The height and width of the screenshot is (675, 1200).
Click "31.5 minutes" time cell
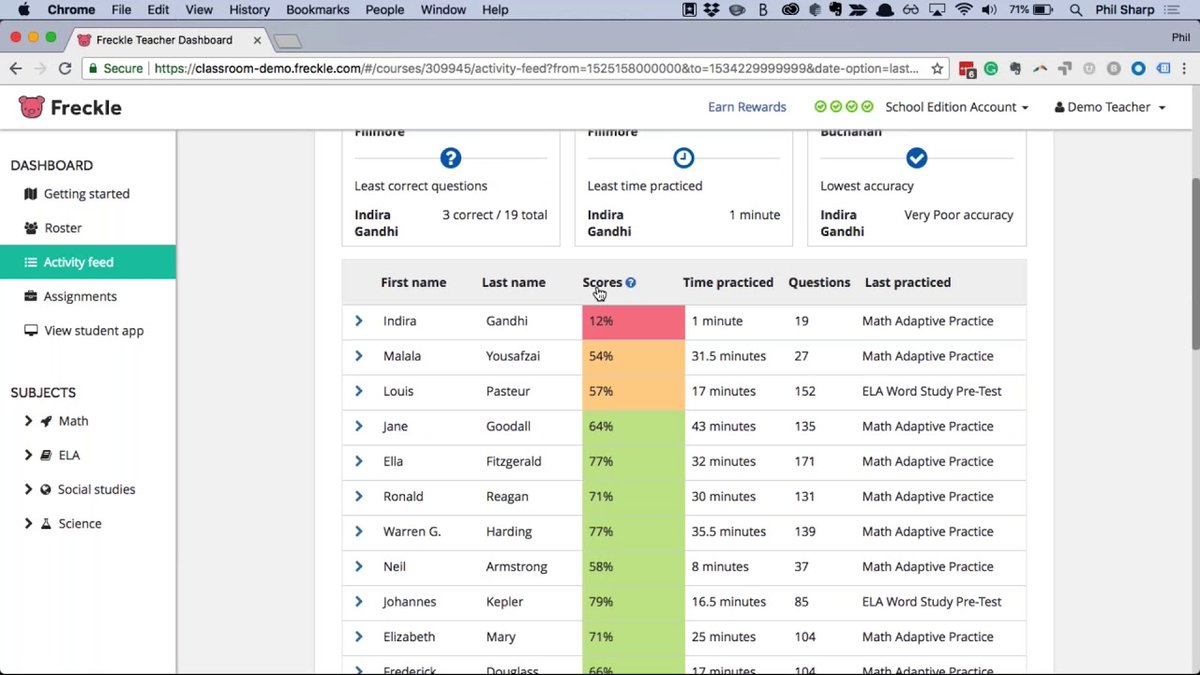click(x=729, y=356)
